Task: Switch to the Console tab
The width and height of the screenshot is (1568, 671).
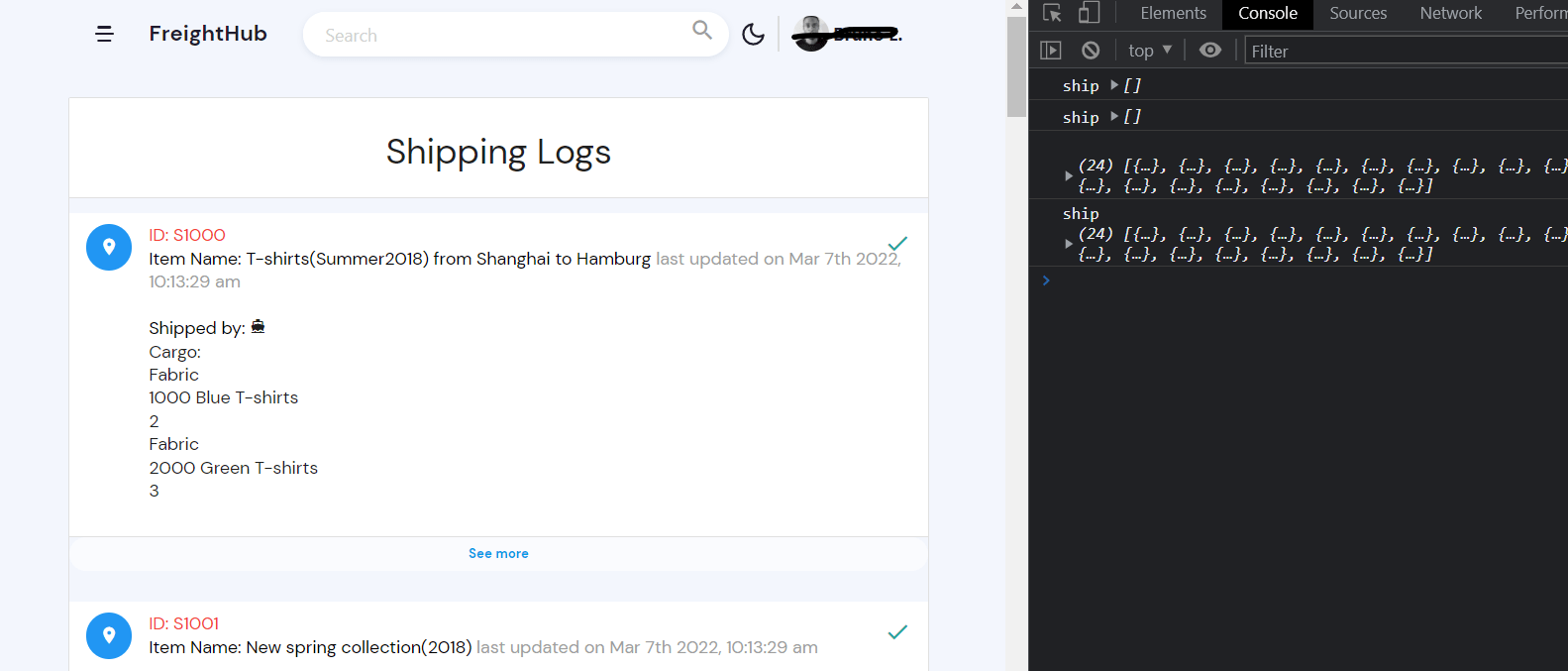Action: coord(1268,13)
